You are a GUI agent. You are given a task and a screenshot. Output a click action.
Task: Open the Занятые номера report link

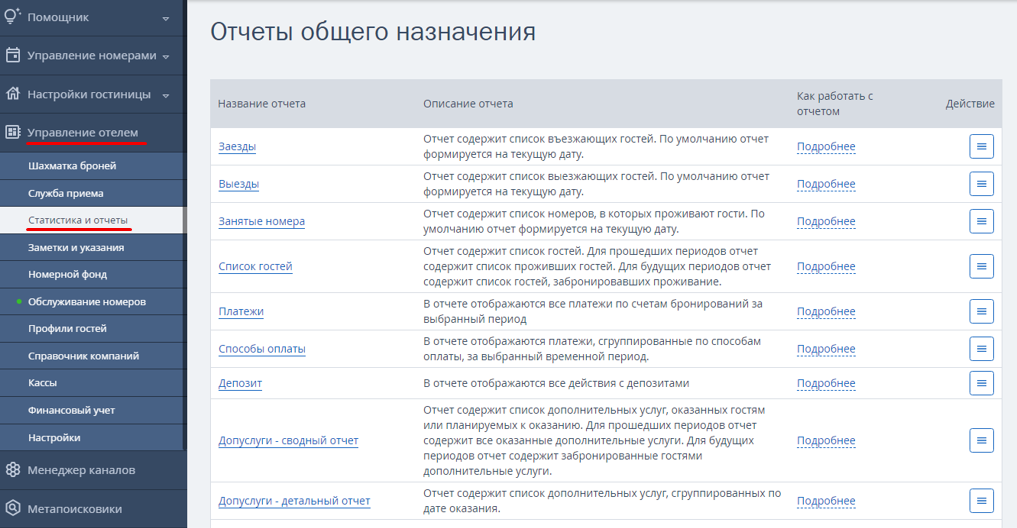coord(261,221)
